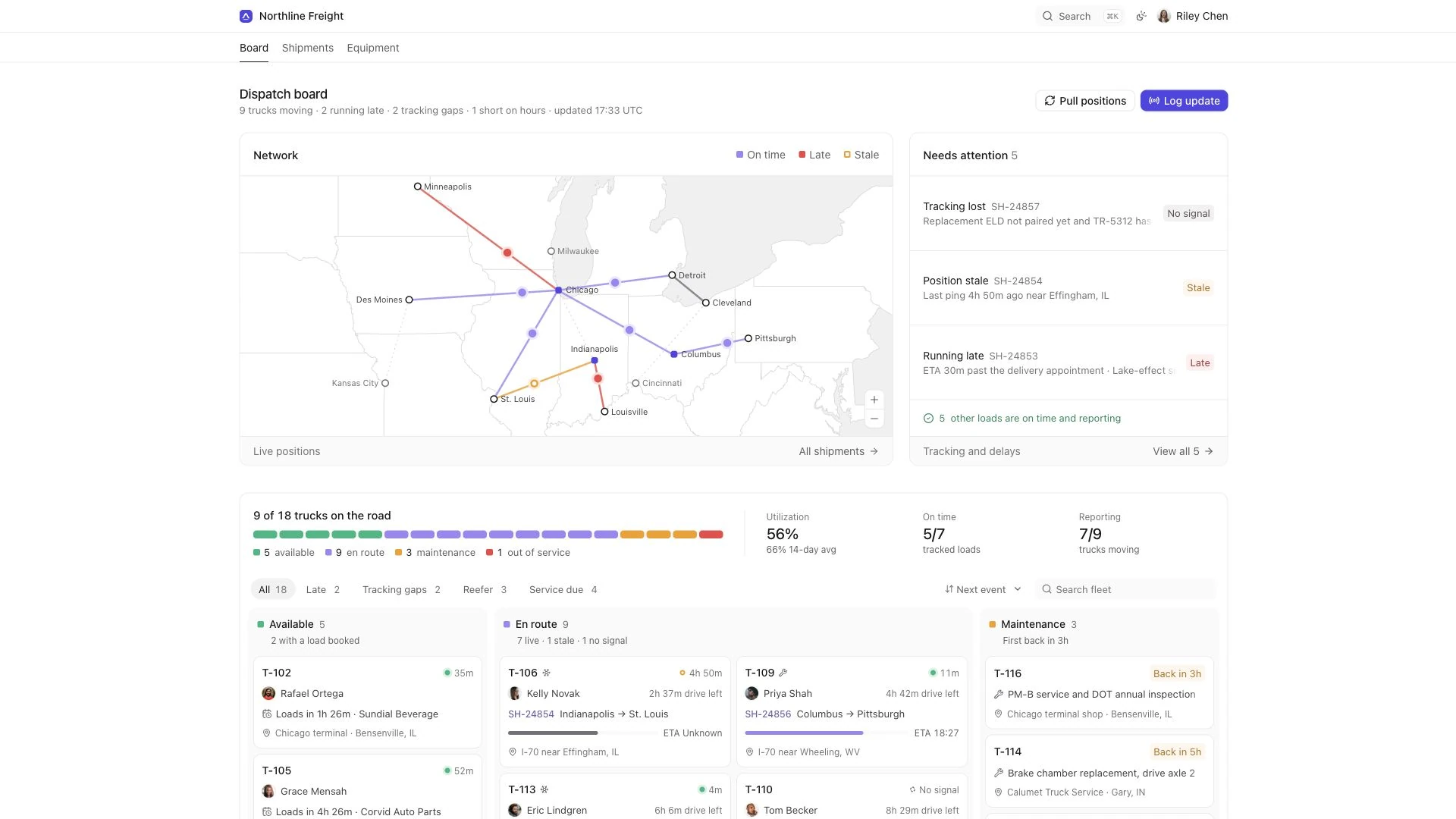The image size is (1456, 819).
Task: Click the Indianapolis node on the map
Action: pos(595,360)
